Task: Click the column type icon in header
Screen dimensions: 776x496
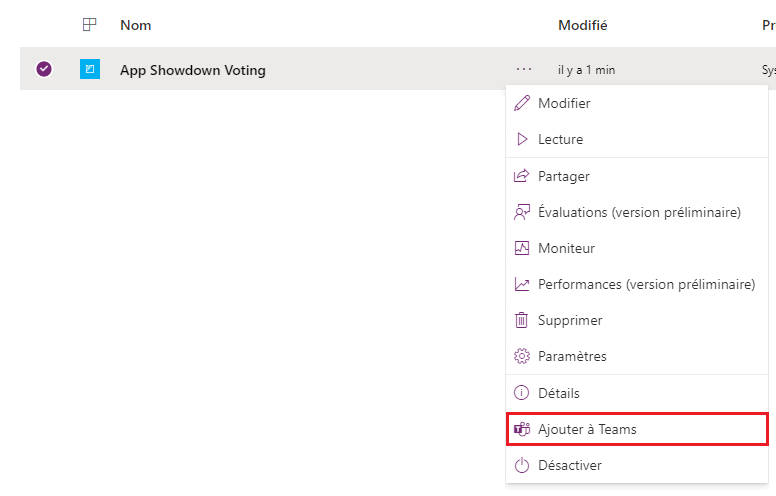Action: tap(90, 25)
